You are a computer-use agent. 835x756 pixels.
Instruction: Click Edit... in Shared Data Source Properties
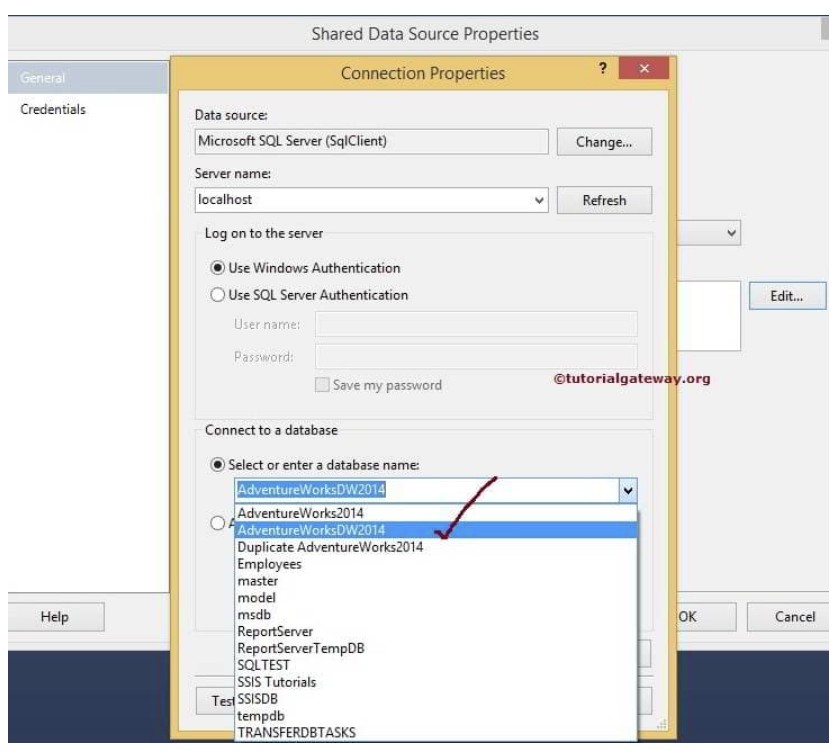tap(787, 295)
